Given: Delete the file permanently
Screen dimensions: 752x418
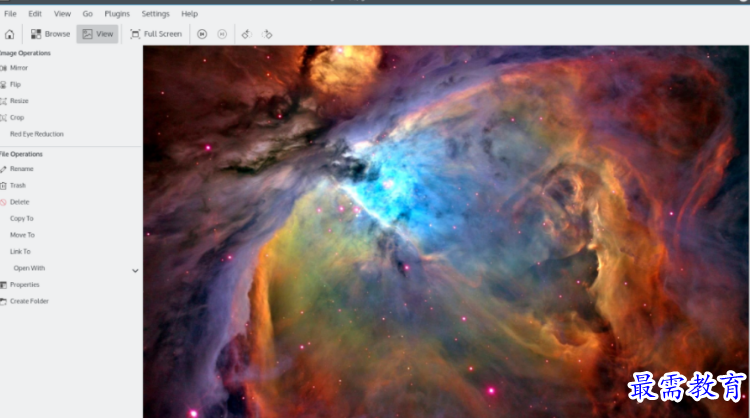Looking at the screenshot, I should [x=19, y=202].
